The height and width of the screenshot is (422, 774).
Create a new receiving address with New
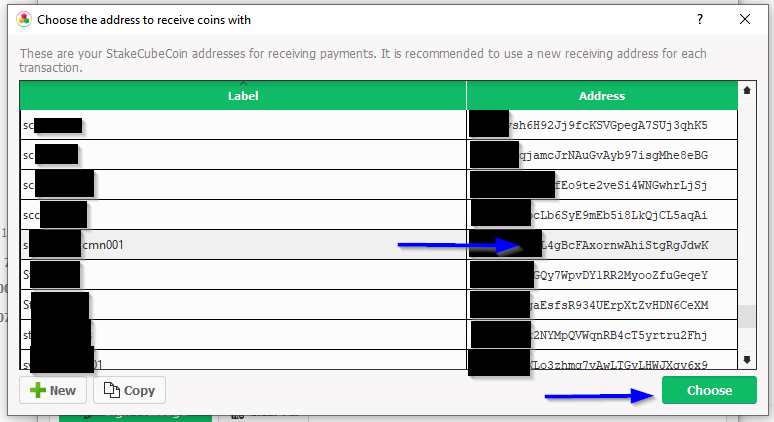pyautogui.click(x=53, y=390)
